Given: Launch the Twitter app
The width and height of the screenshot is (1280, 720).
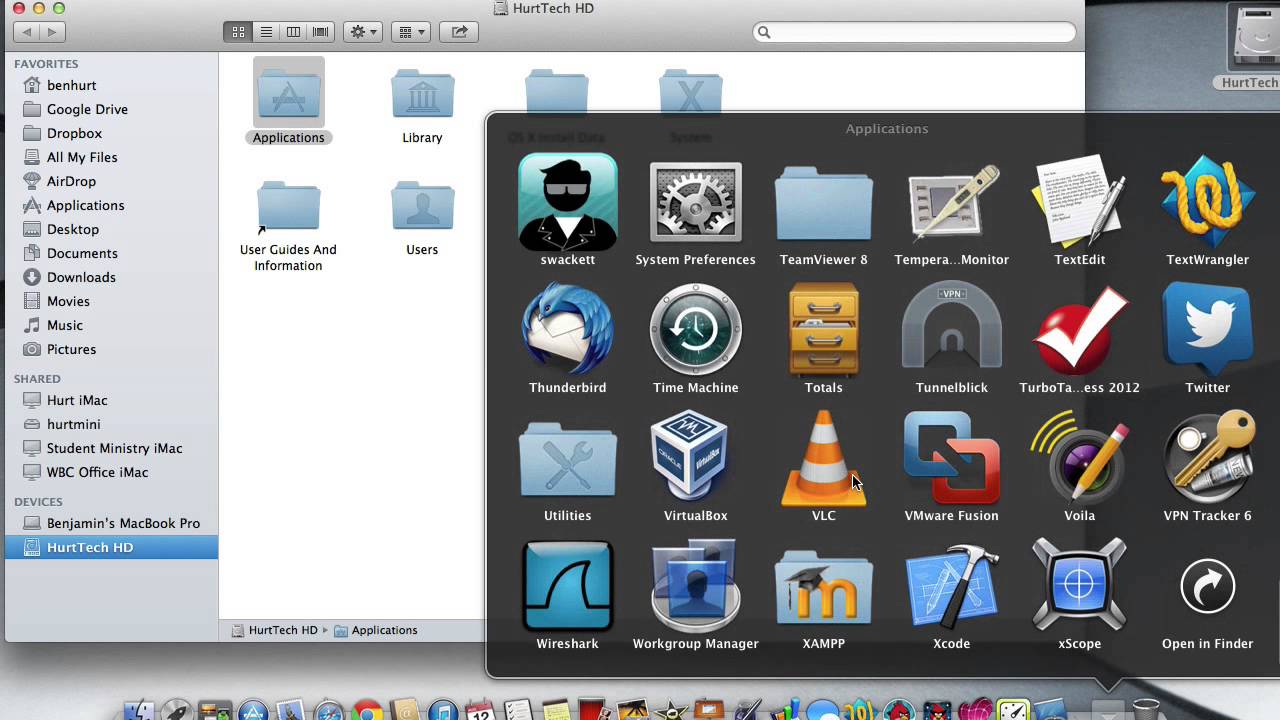Looking at the screenshot, I should (x=1207, y=330).
